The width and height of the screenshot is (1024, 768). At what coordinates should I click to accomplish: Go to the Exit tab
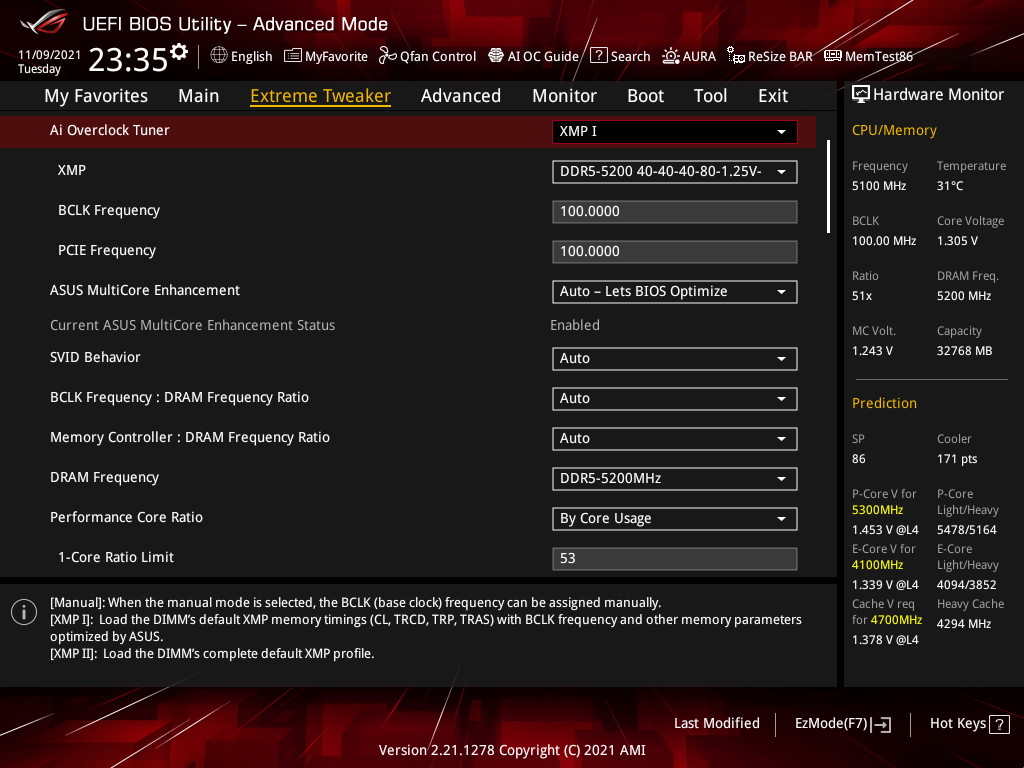(773, 96)
